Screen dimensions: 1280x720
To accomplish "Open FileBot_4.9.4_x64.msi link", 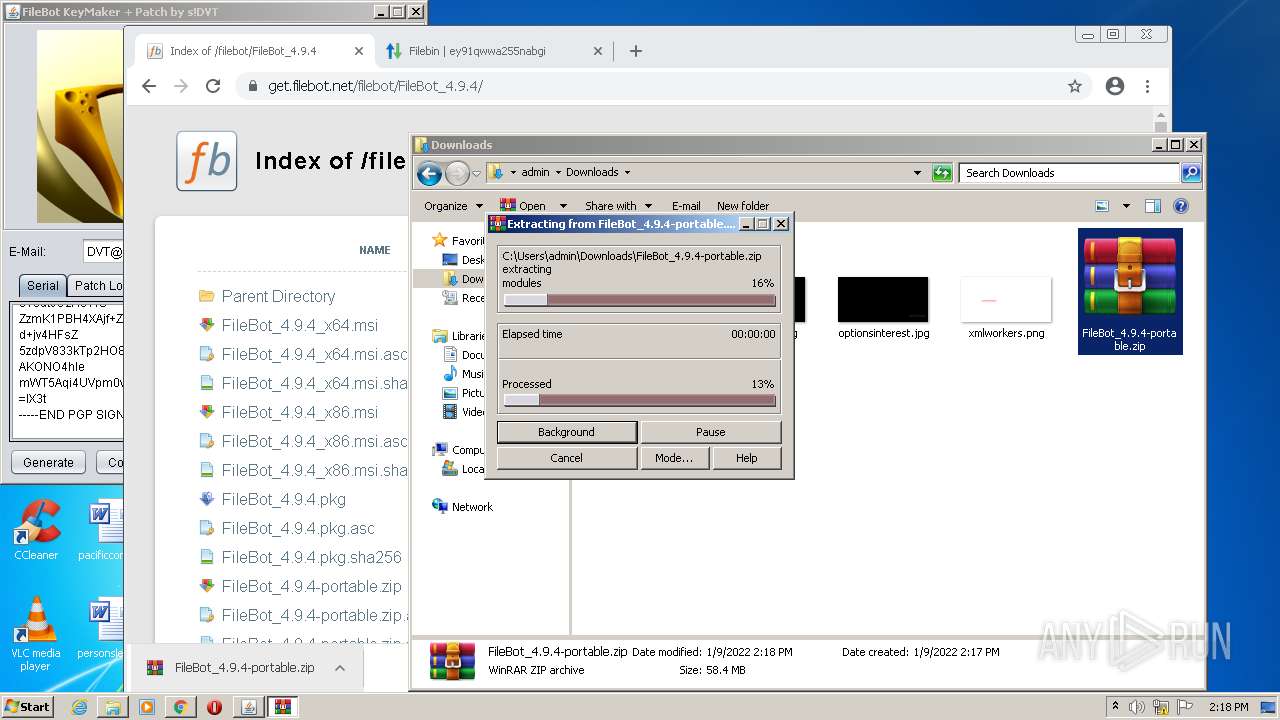I will pyautogui.click(x=300, y=325).
